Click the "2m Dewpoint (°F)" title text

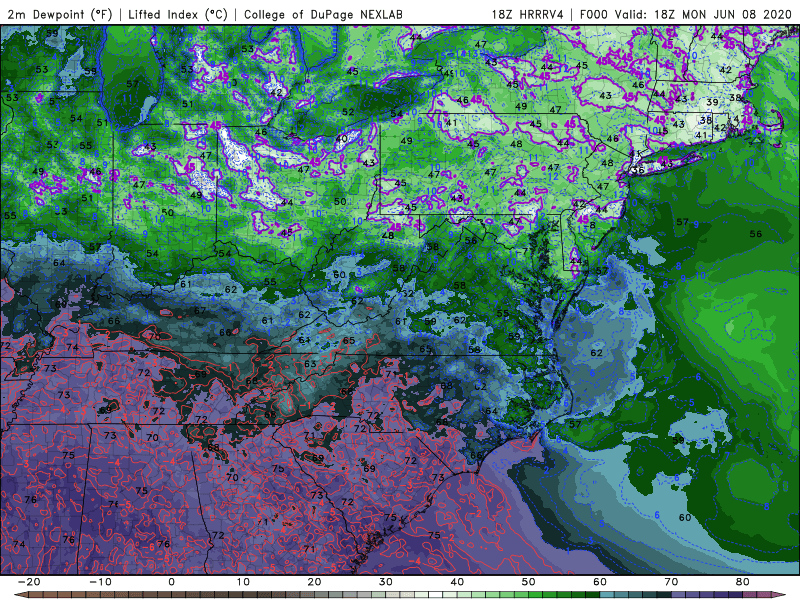click(x=59, y=14)
